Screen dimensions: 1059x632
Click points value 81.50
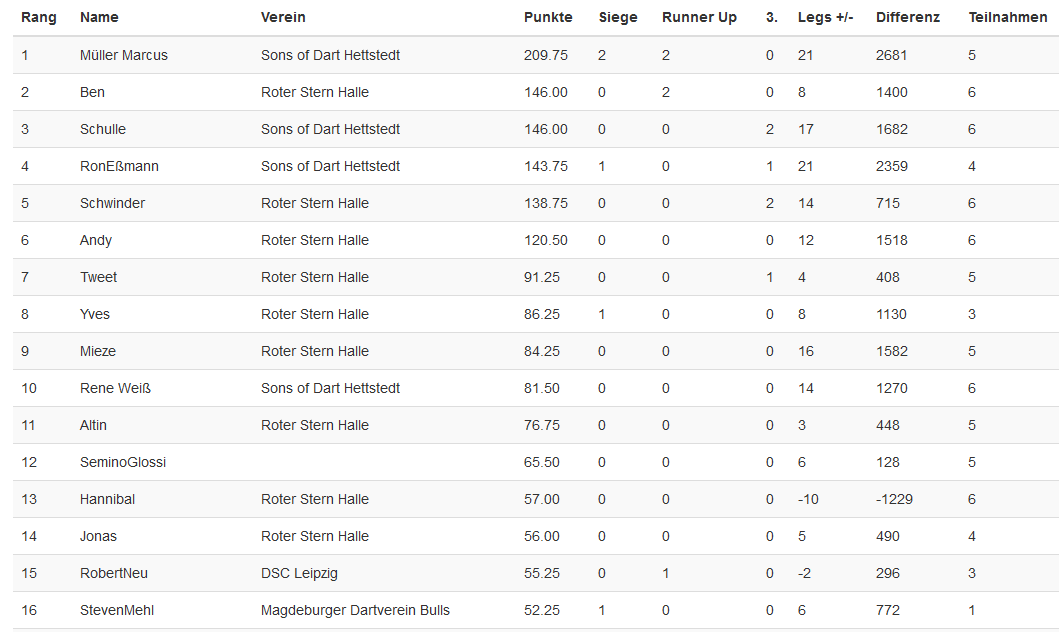542,389
